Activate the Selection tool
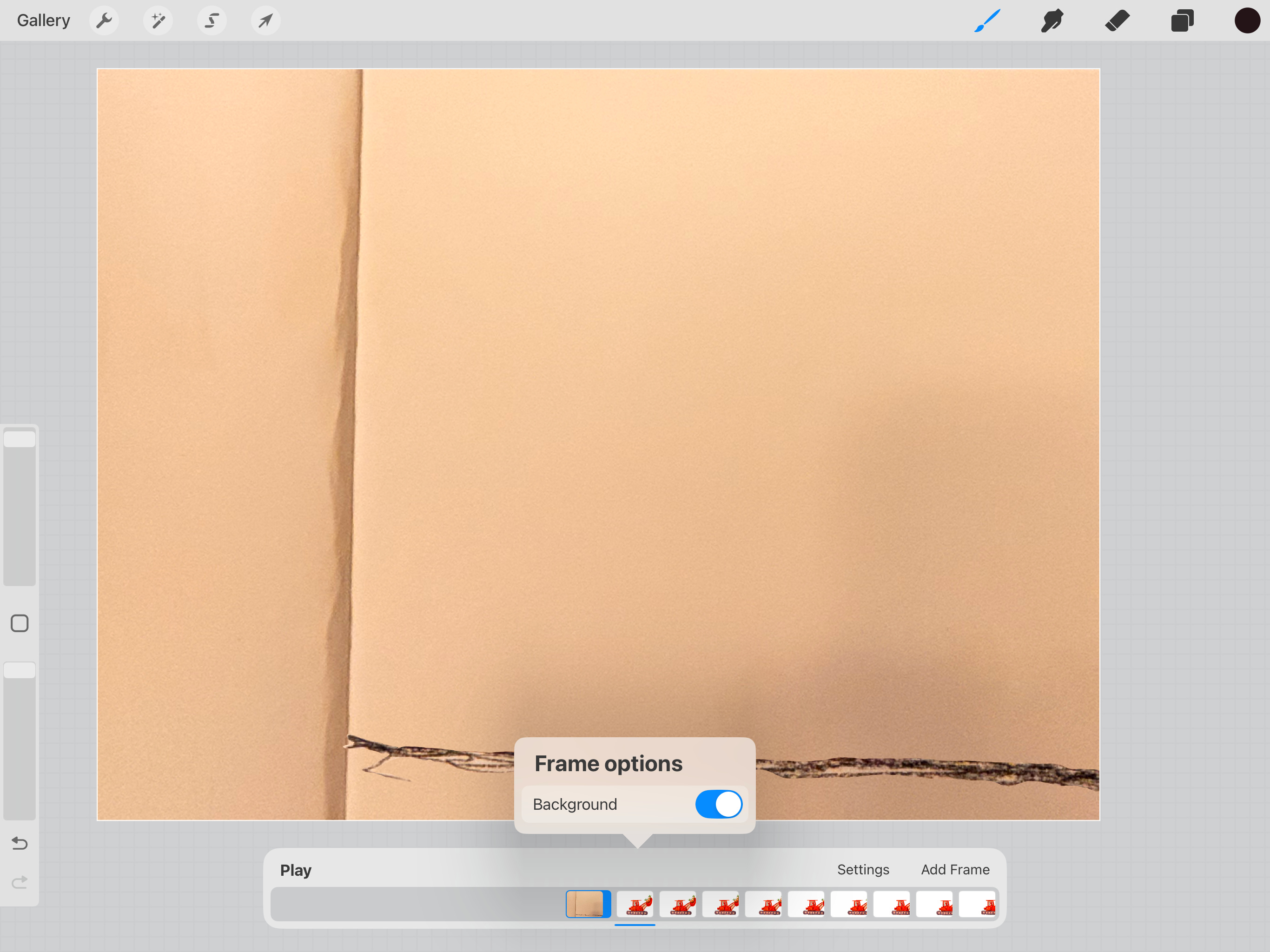 [x=212, y=20]
